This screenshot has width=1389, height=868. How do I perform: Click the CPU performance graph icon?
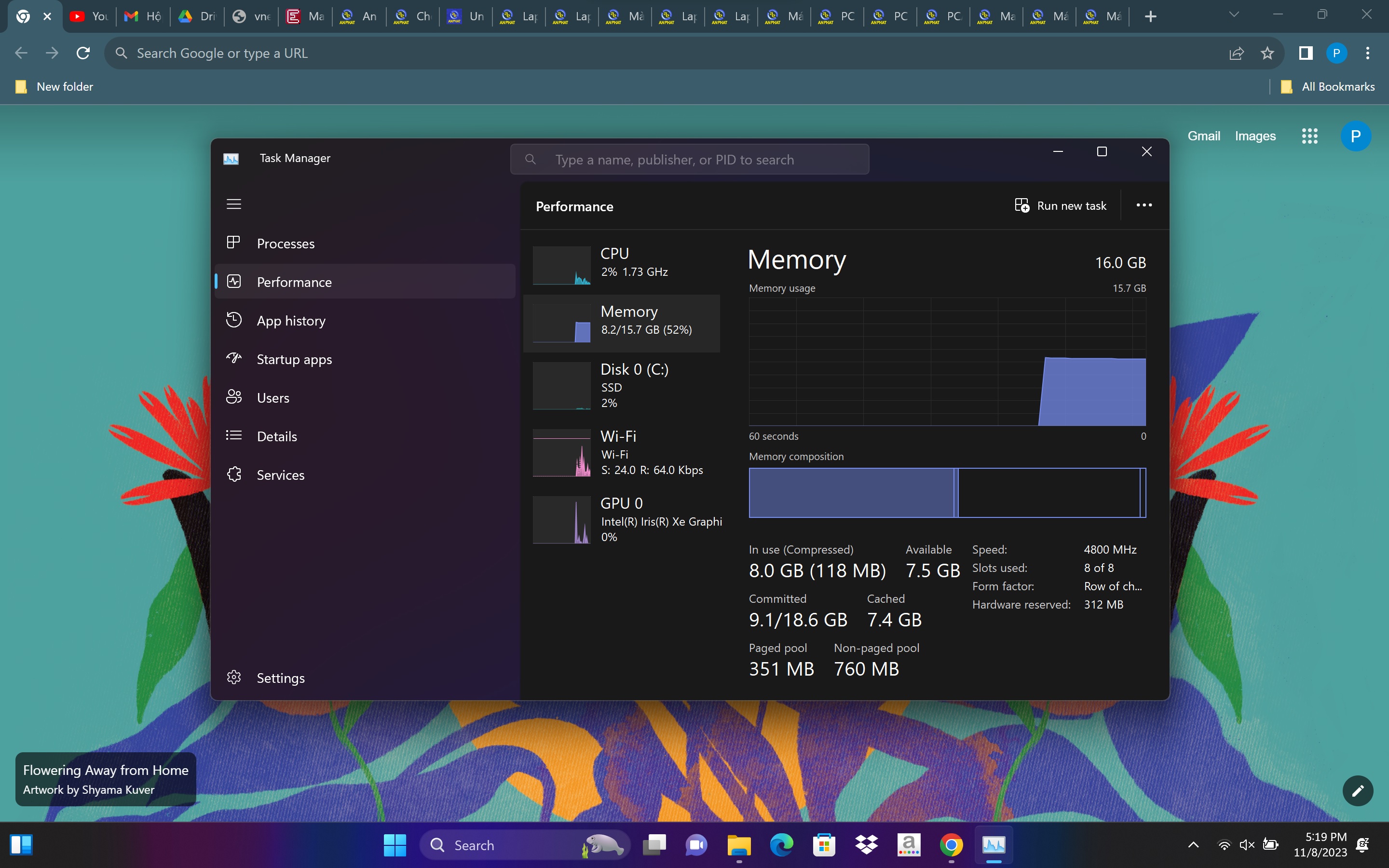(x=561, y=265)
